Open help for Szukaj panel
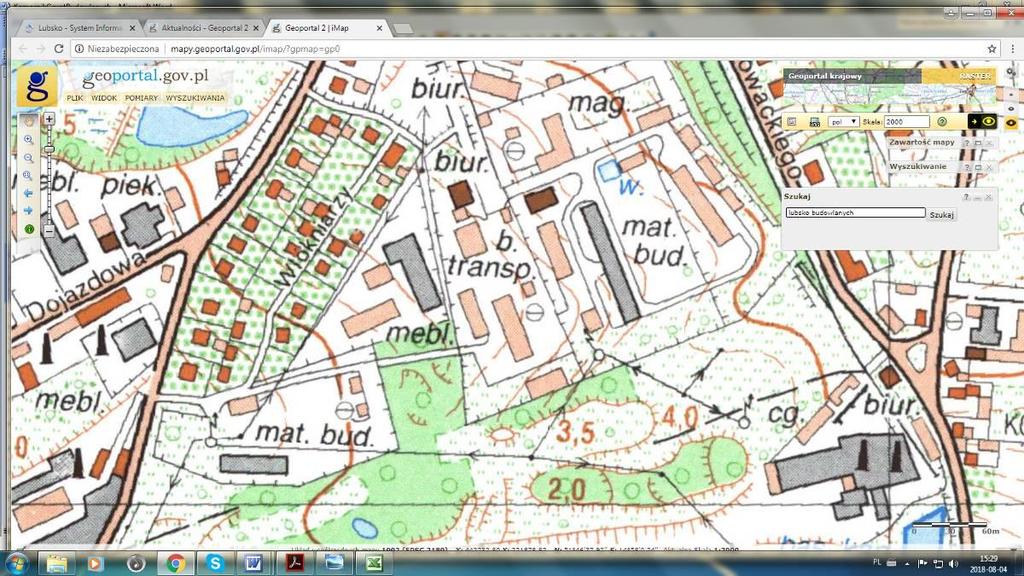1024x576 pixels. (967, 197)
